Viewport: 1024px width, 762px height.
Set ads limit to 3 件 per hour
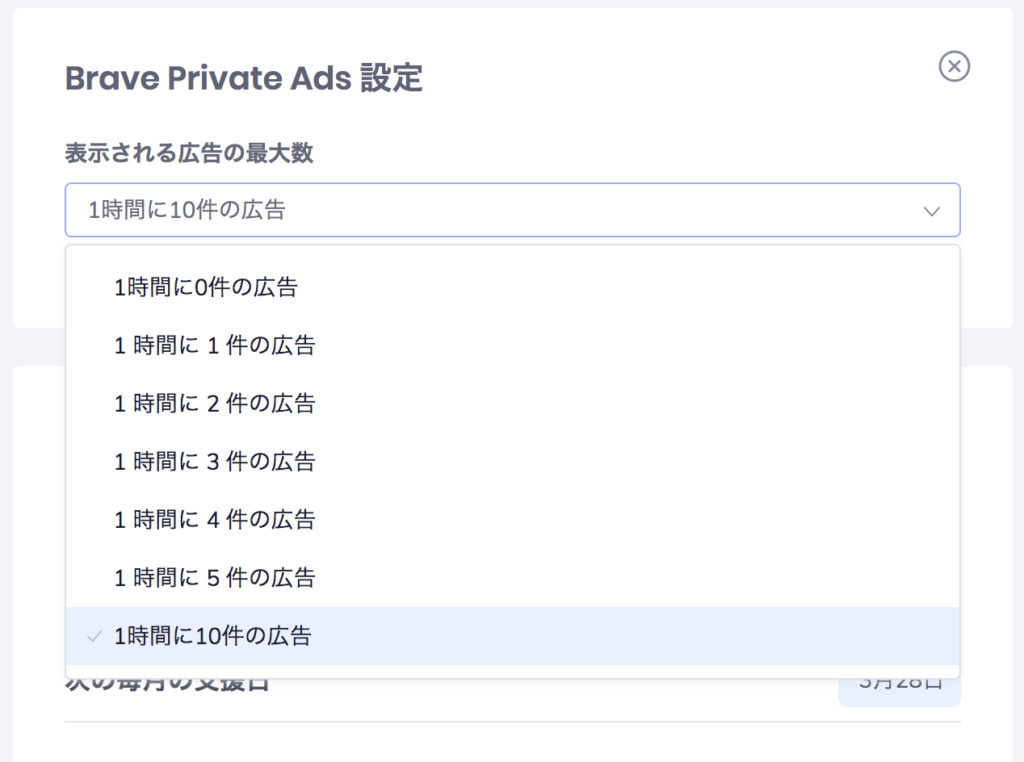(x=512, y=461)
